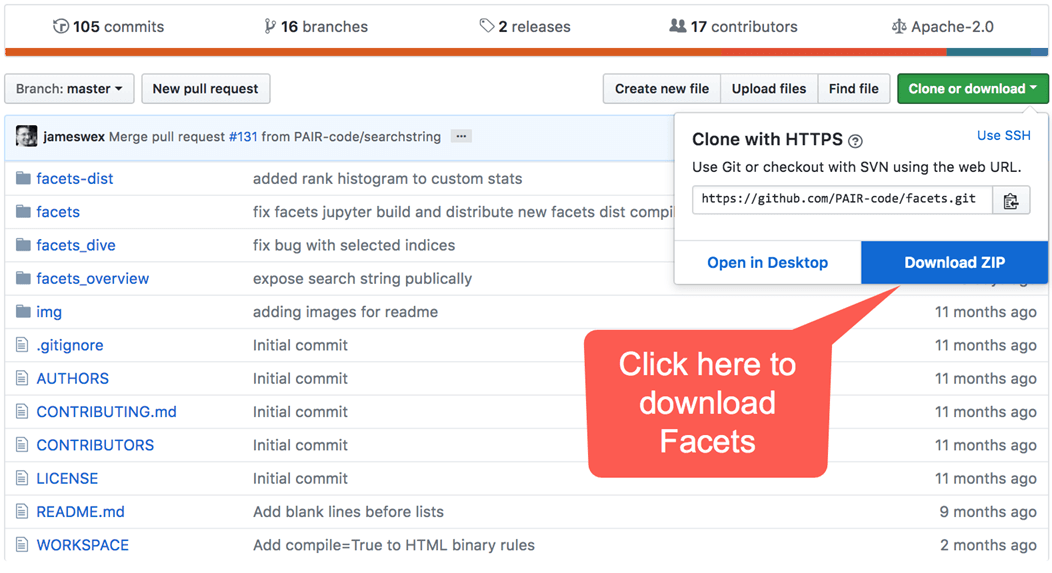Open the README.md file
The width and height of the screenshot is (1052, 573).
[80, 512]
